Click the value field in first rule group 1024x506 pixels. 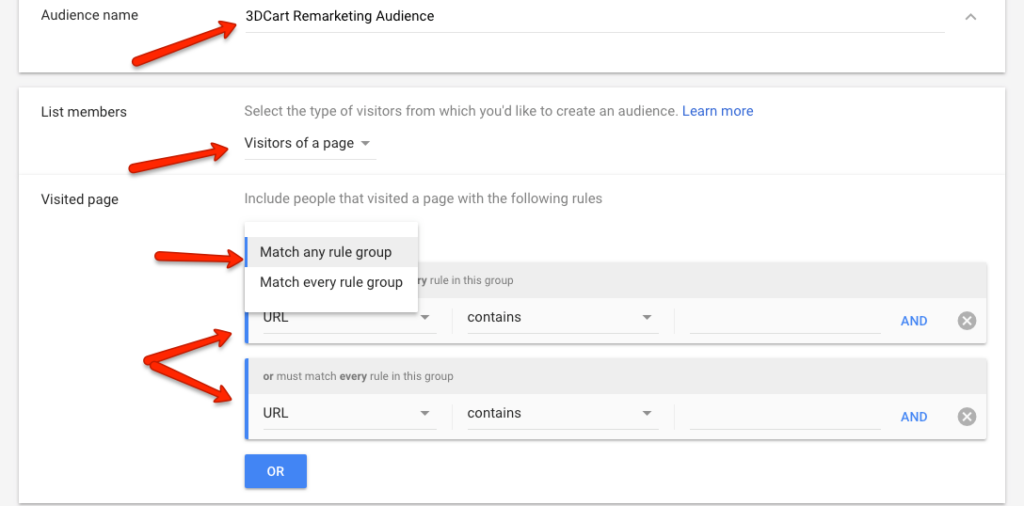(784, 319)
